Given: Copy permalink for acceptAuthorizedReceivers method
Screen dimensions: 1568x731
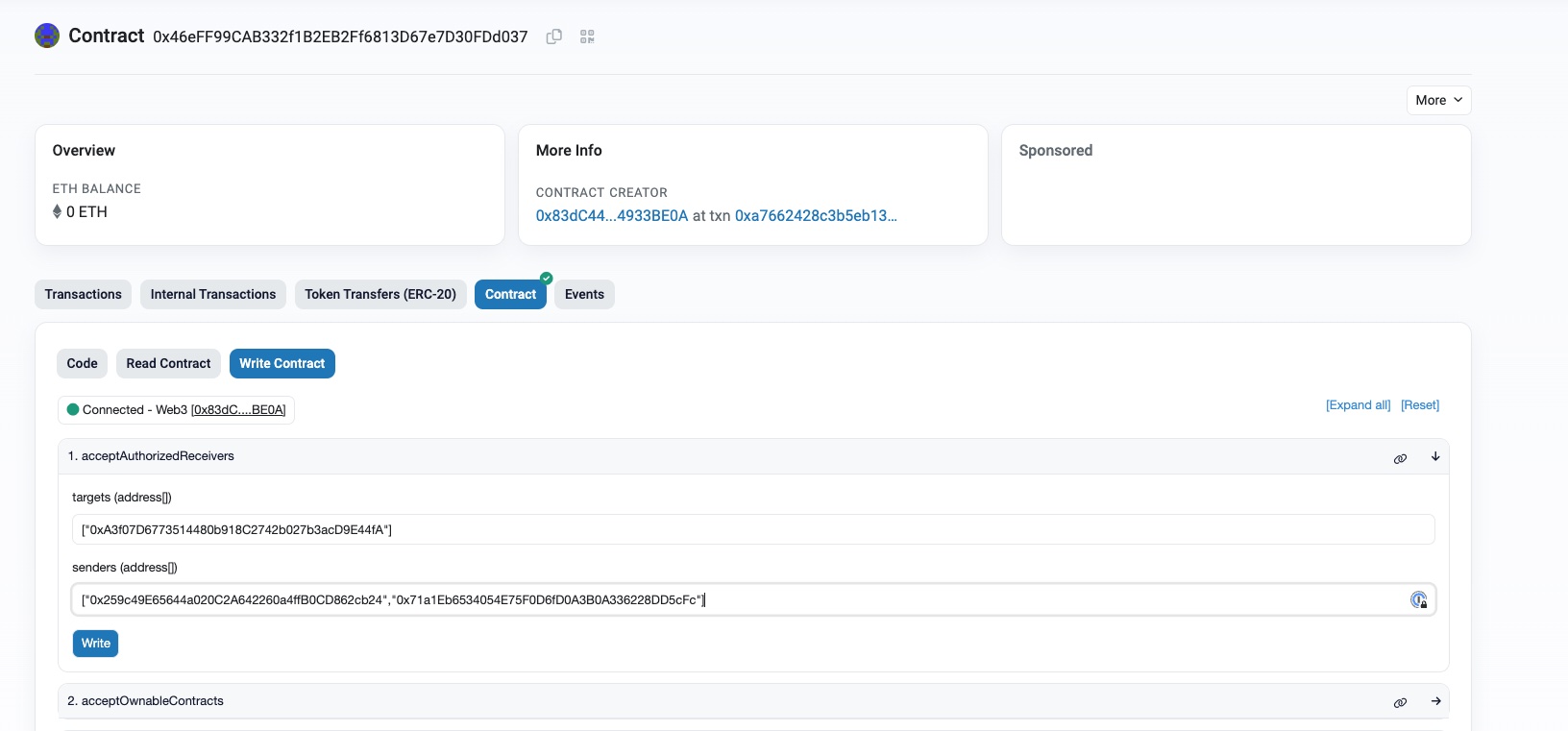Looking at the screenshot, I should 1400,458.
